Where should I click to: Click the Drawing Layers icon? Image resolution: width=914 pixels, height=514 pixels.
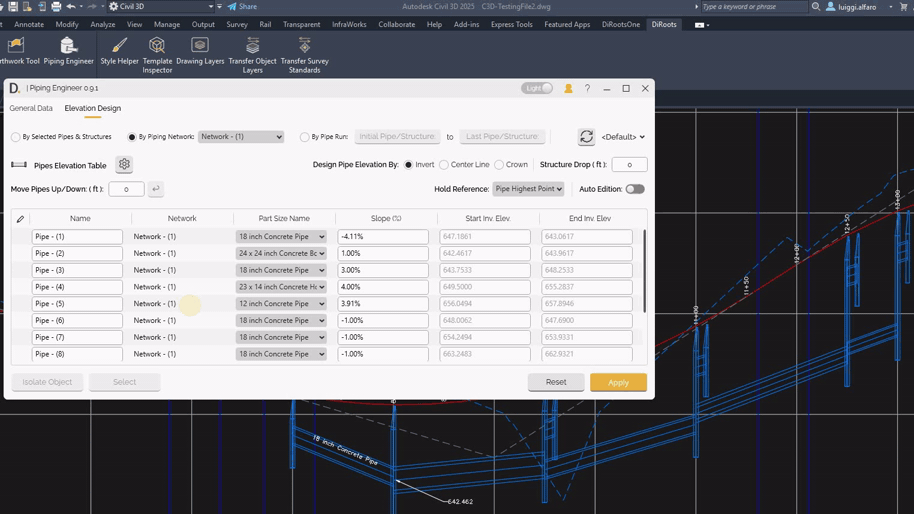click(200, 51)
